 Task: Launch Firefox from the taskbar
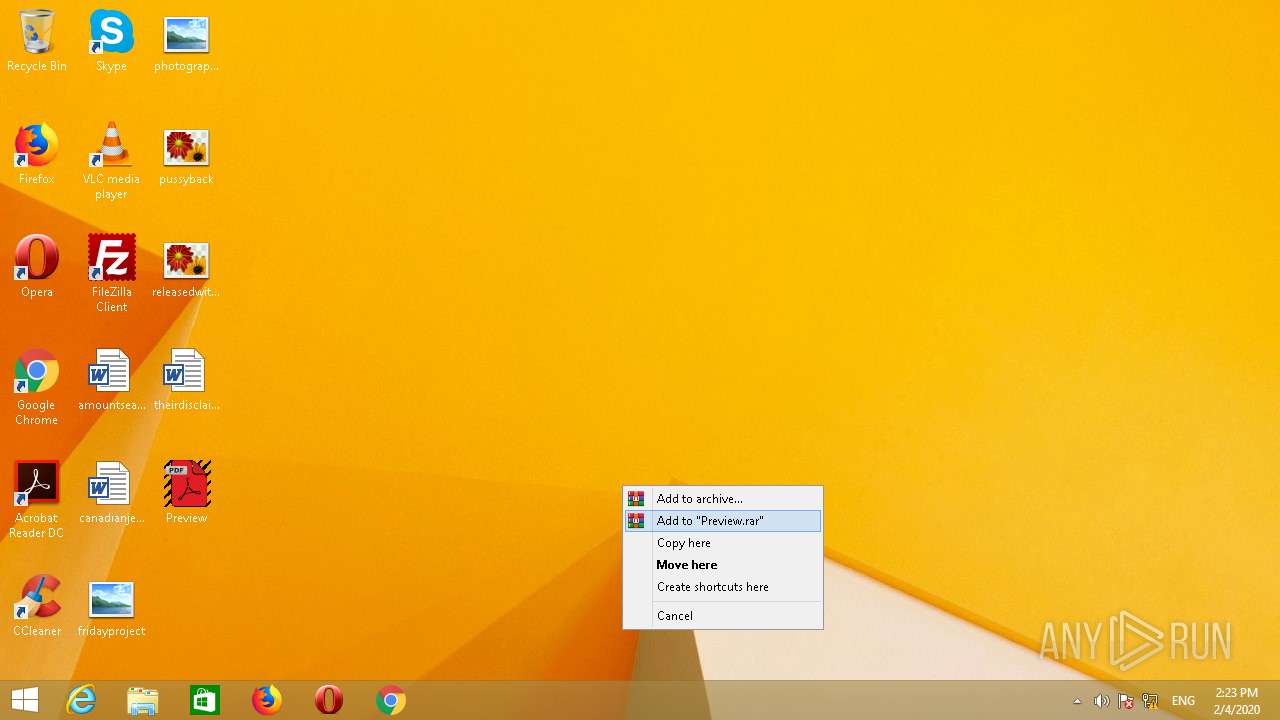[267, 700]
